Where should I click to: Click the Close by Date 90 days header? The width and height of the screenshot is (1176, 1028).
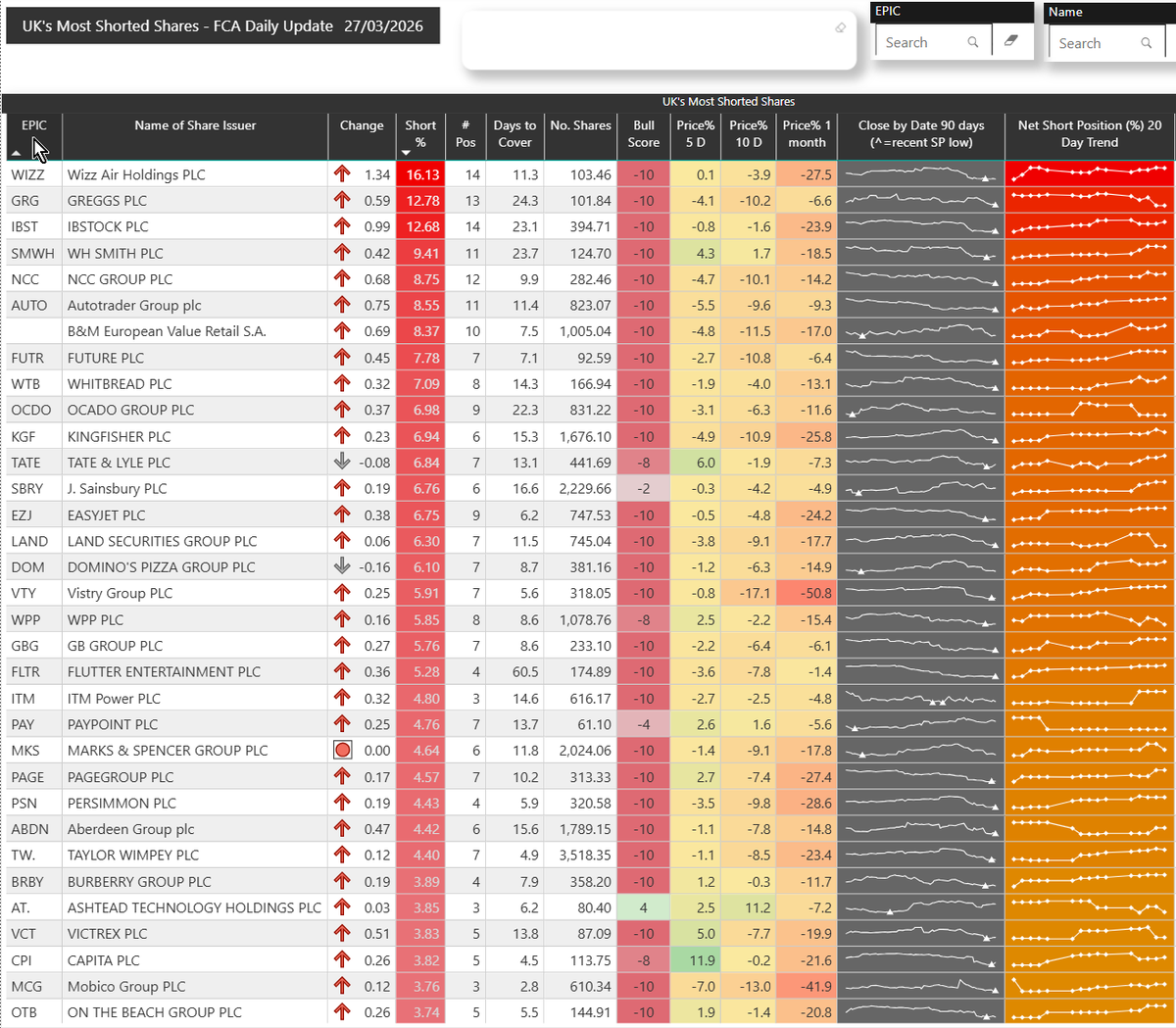[x=921, y=134]
